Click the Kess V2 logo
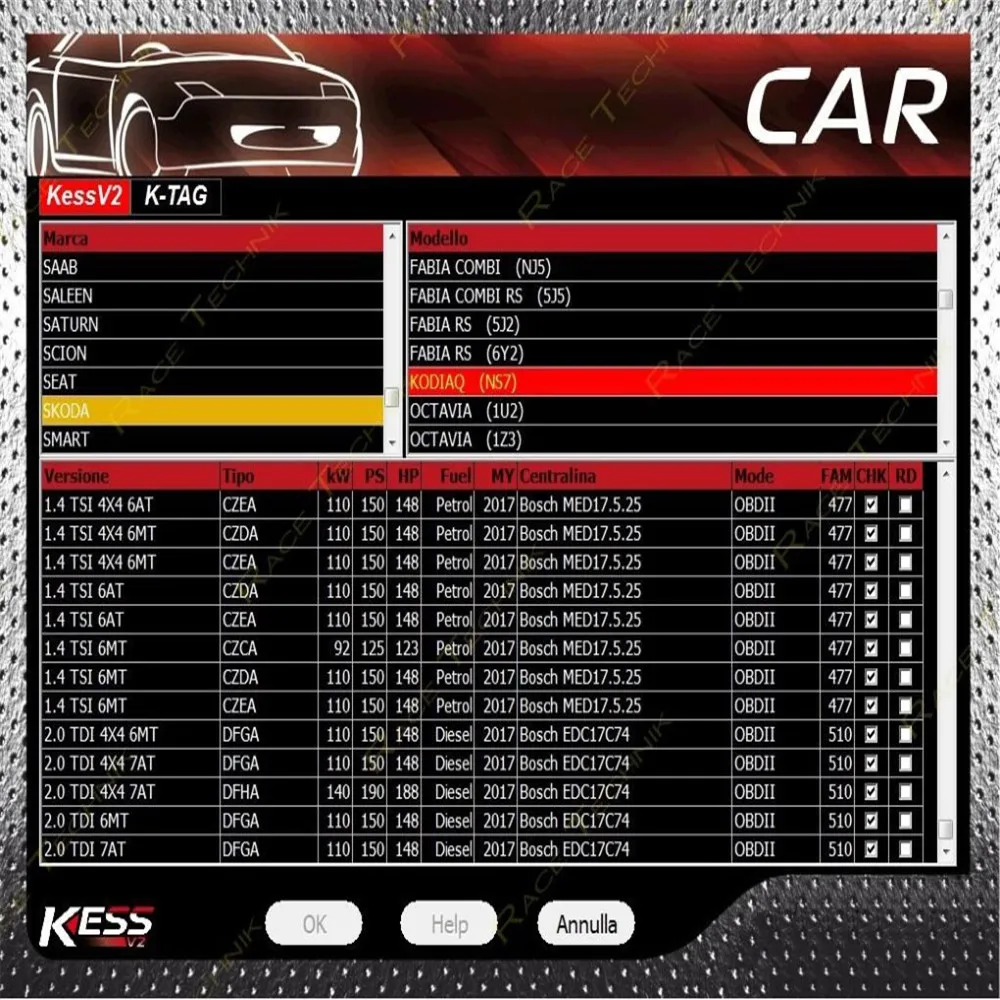This screenshot has height=1000, width=1000. 96,926
